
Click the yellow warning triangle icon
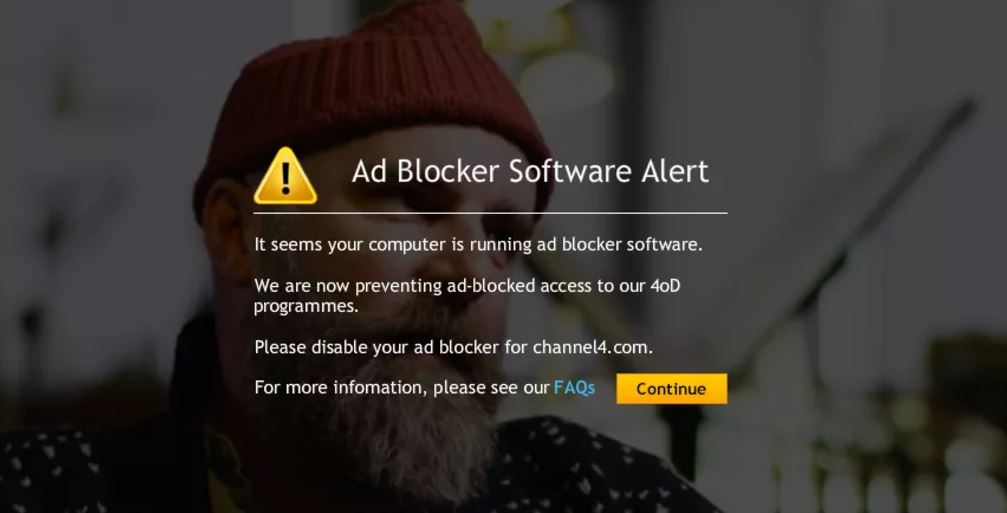(x=285, y=177)
